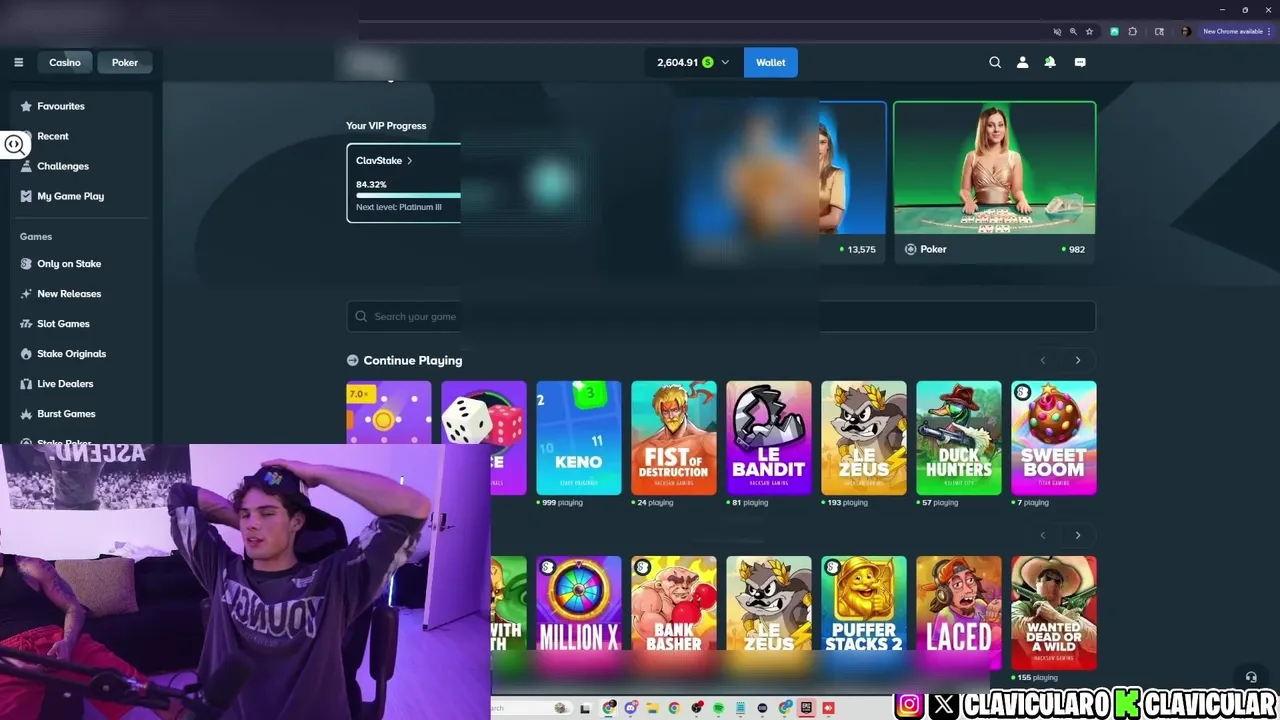Viewport: 1280px width, 720px height.
Task: Open File Explorer from the taskbar
Action: point(652,708)
